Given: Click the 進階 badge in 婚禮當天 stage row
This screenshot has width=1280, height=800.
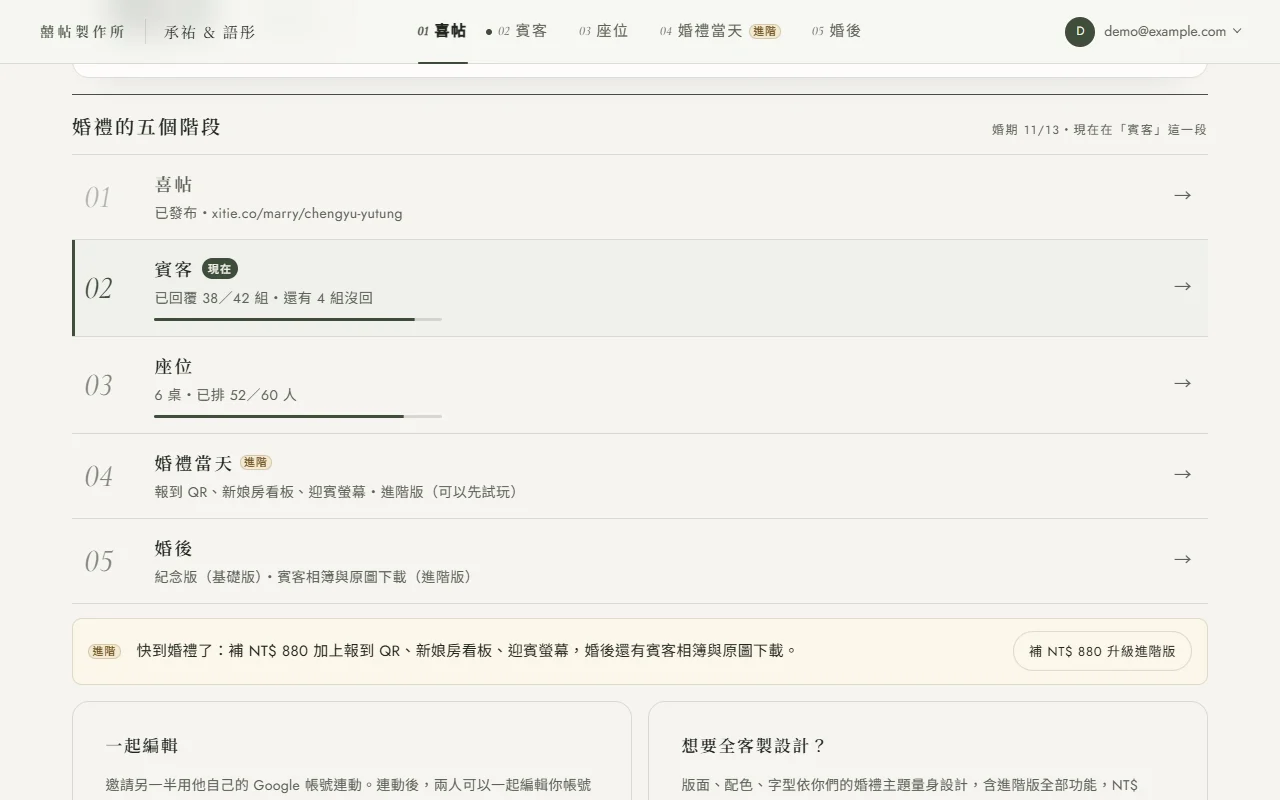Looking at the screenshot, I should tap(255, 462).
